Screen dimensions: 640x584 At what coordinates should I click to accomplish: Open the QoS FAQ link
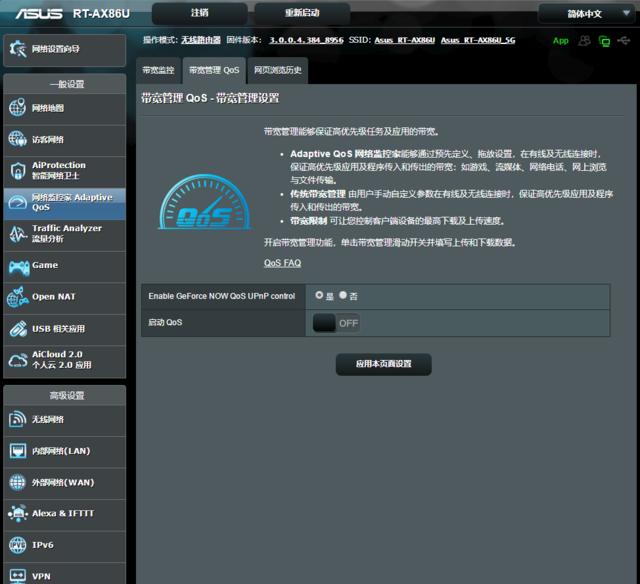coord(282,263)
